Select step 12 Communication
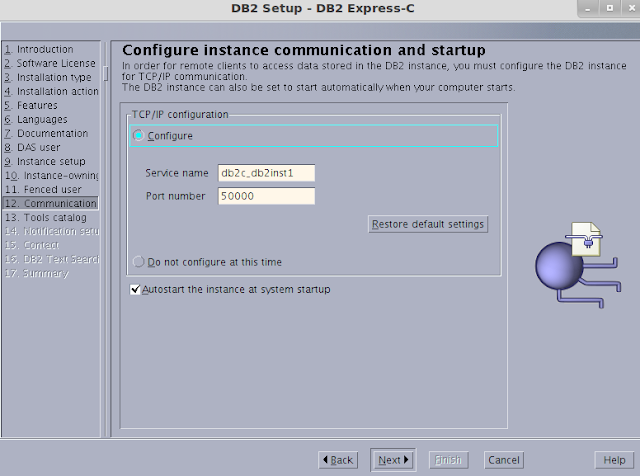Image resolution: width=640 pixels, height=476 pixels. (51, 203)
